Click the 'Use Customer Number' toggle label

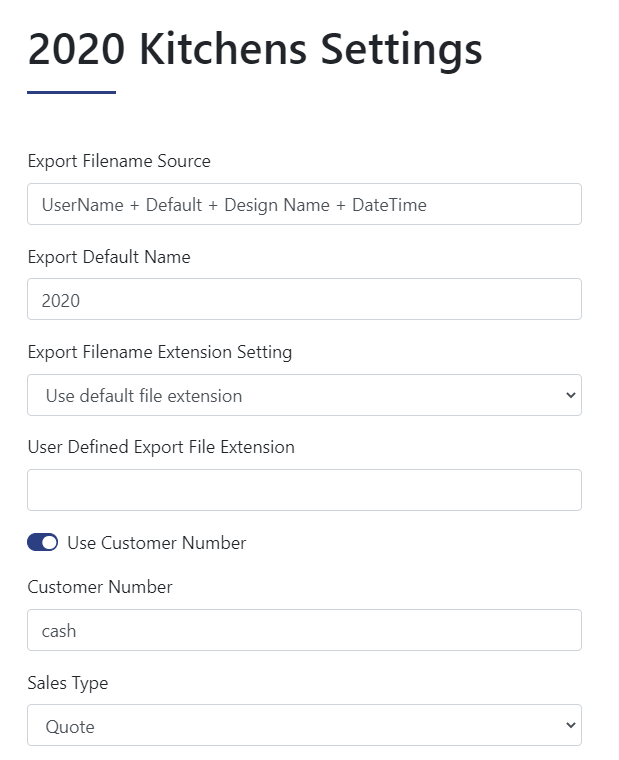(x=156, y=543)
